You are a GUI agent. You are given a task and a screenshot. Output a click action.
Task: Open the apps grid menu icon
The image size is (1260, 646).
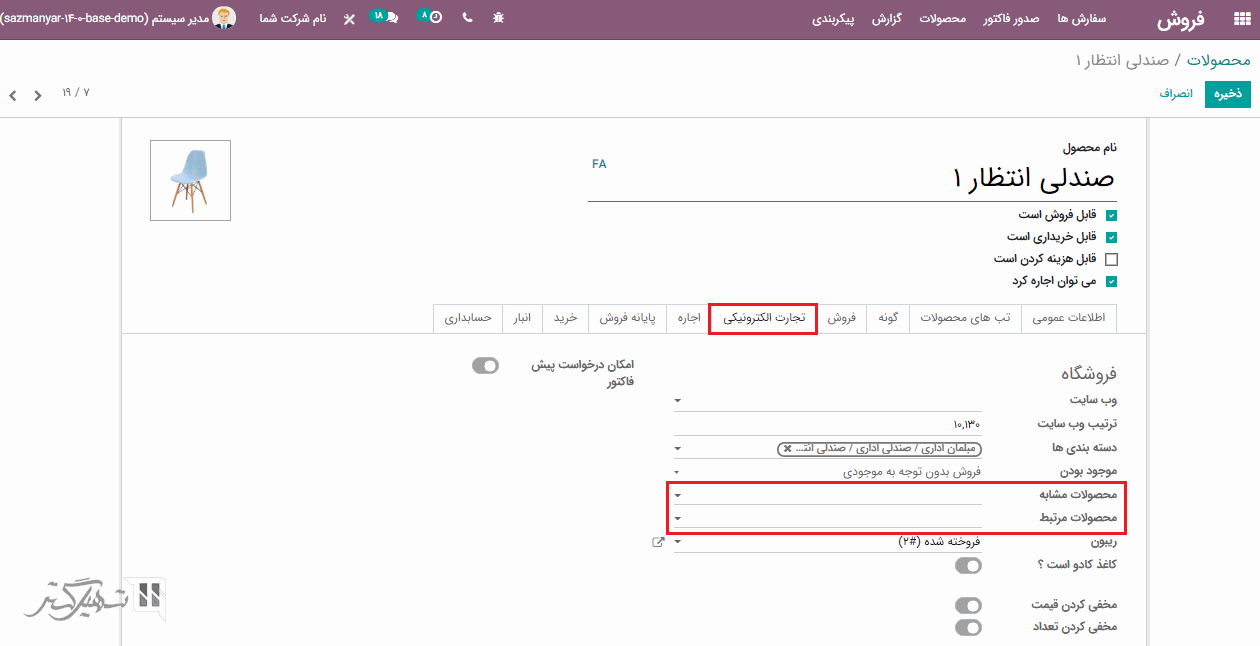point(1241,19)
